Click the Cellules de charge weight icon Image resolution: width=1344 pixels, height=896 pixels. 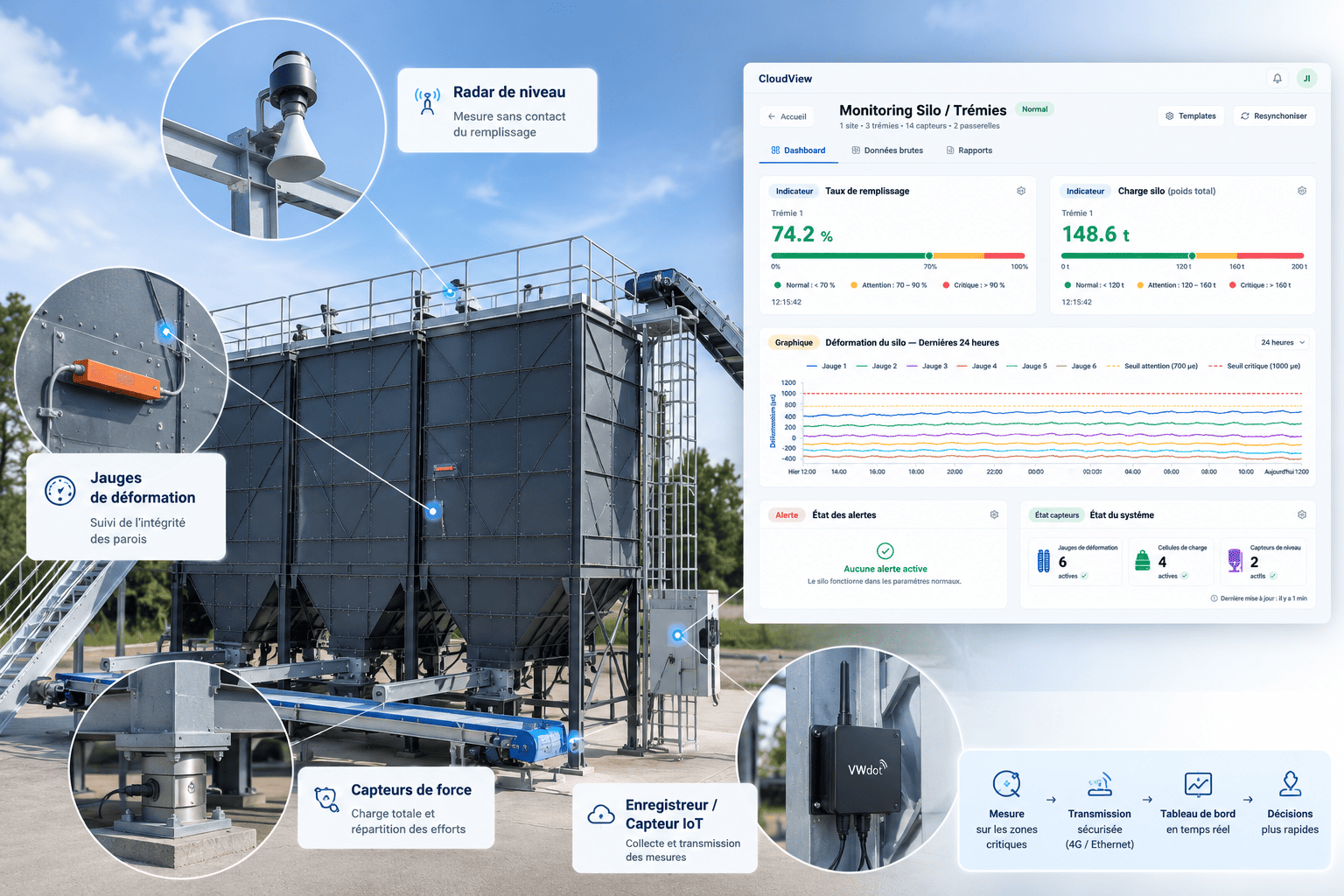1142,561
